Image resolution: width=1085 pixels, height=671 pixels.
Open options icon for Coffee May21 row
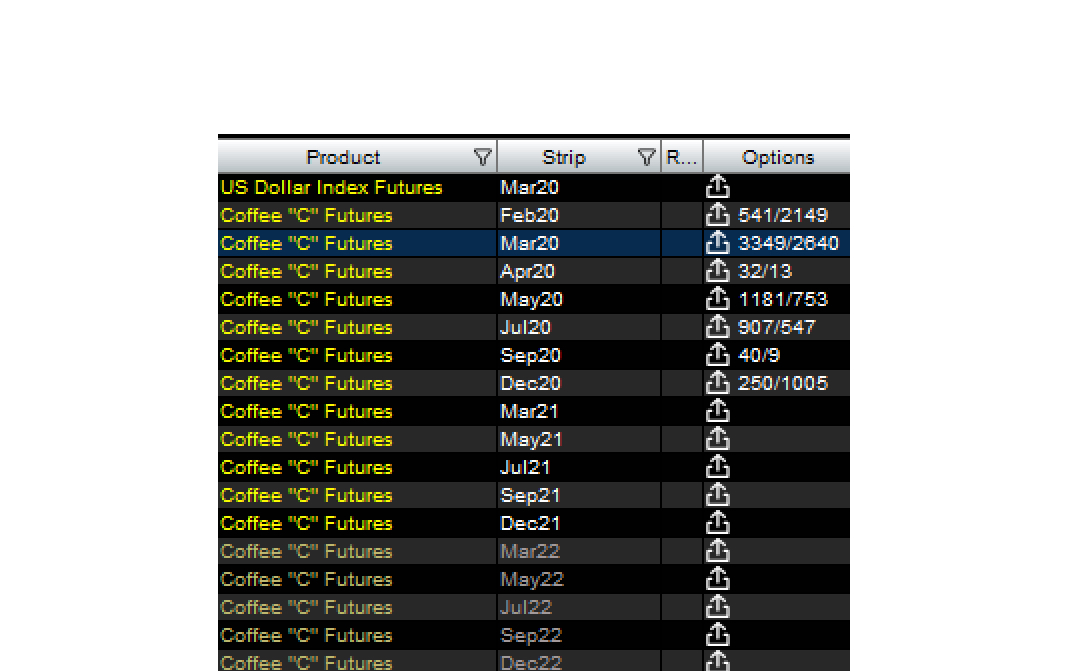[x=718, y=439]
